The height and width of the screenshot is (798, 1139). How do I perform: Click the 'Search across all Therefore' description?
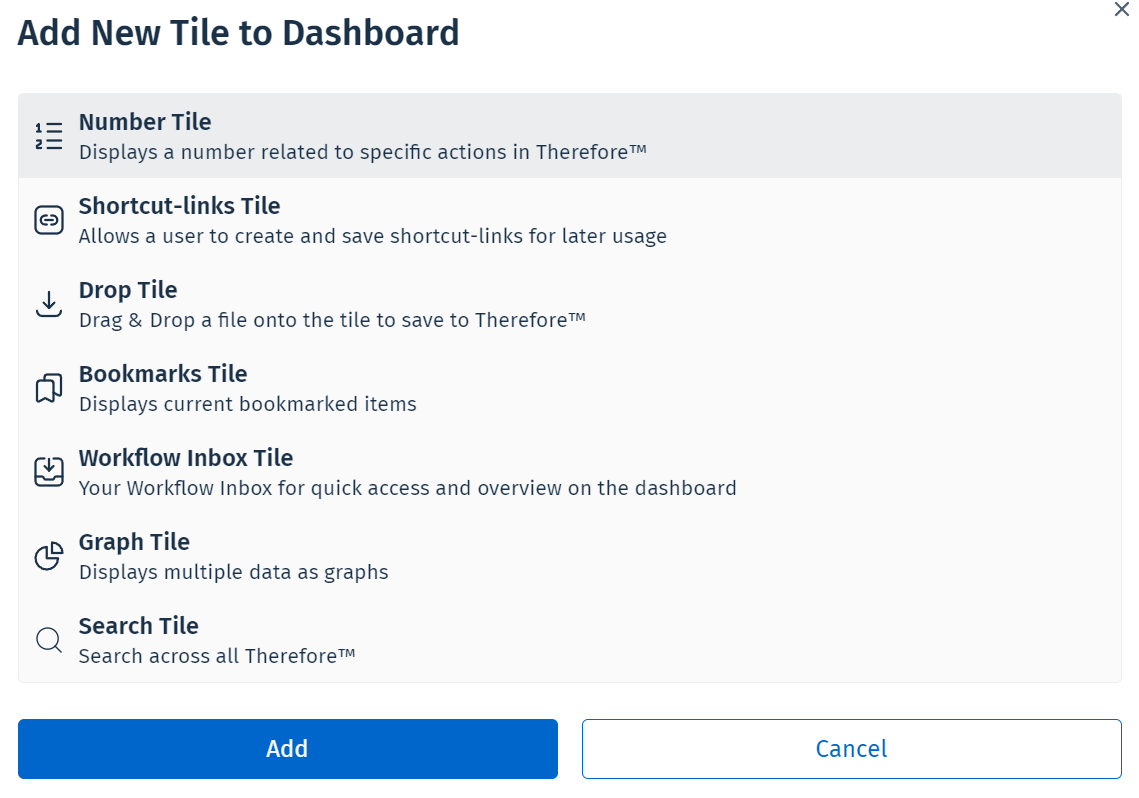(217, 656)
